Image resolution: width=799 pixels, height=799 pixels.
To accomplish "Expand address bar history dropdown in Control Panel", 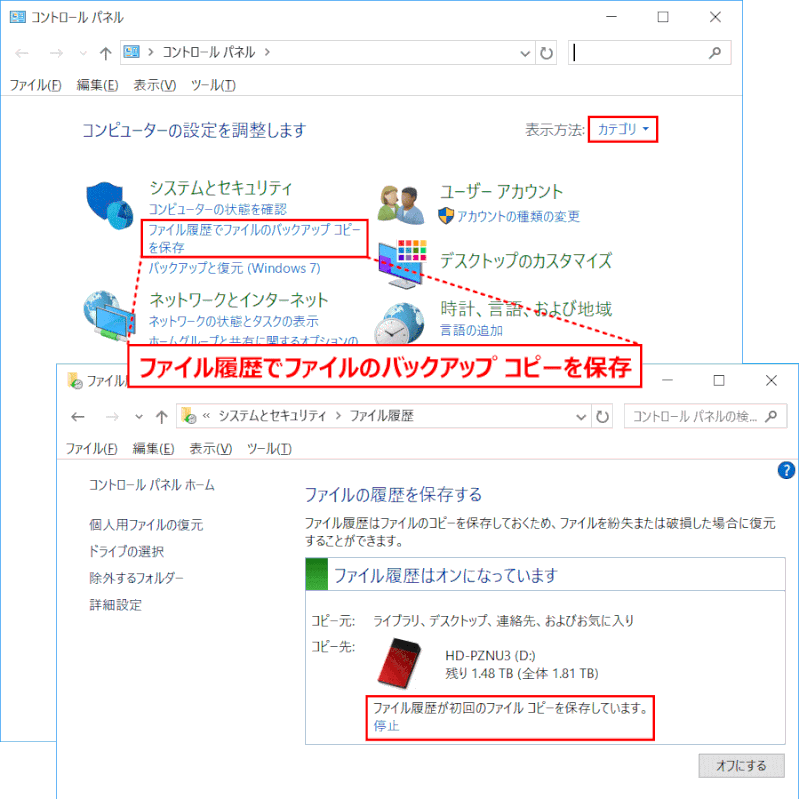I will coord(525,53).
